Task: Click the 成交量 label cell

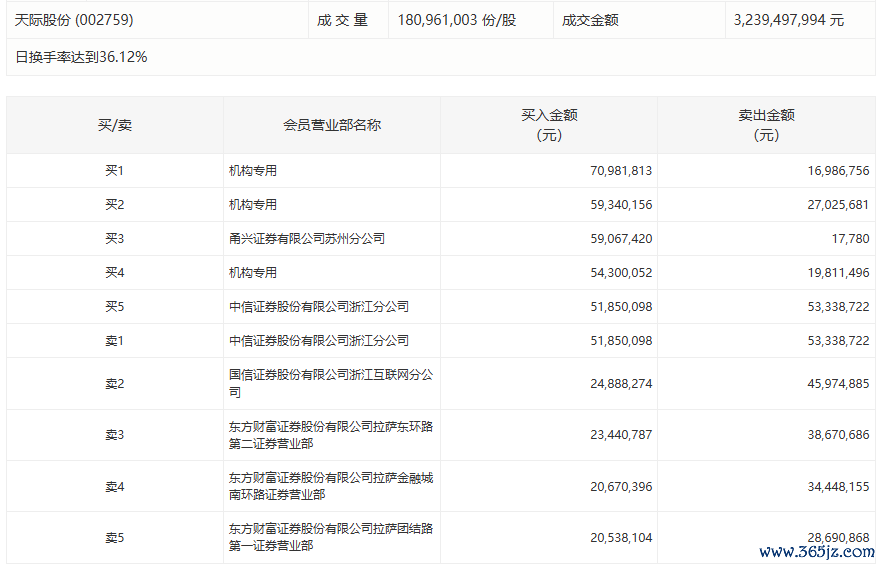Action: 343,20
